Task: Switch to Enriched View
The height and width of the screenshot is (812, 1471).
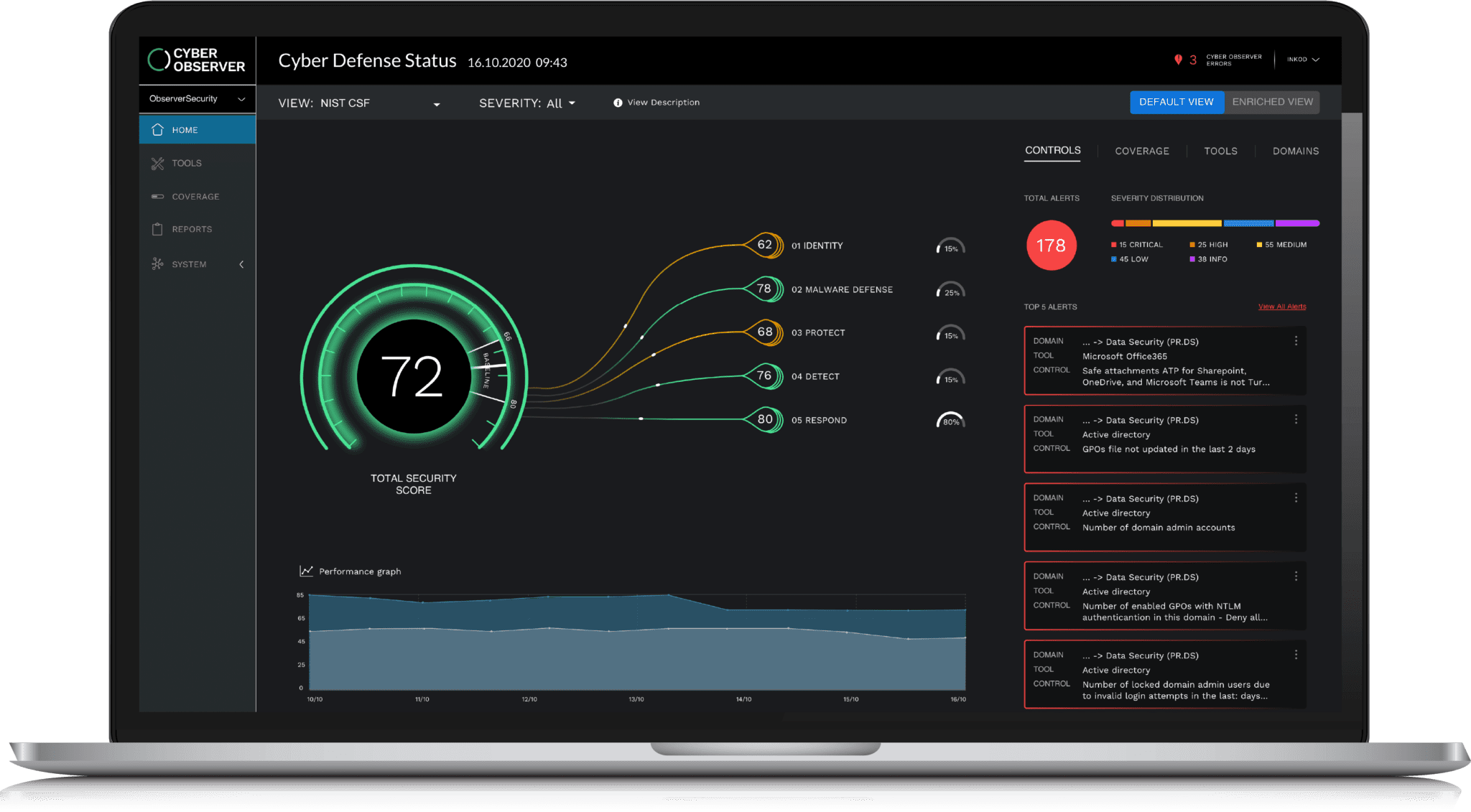Action: tap(1272, 102)
